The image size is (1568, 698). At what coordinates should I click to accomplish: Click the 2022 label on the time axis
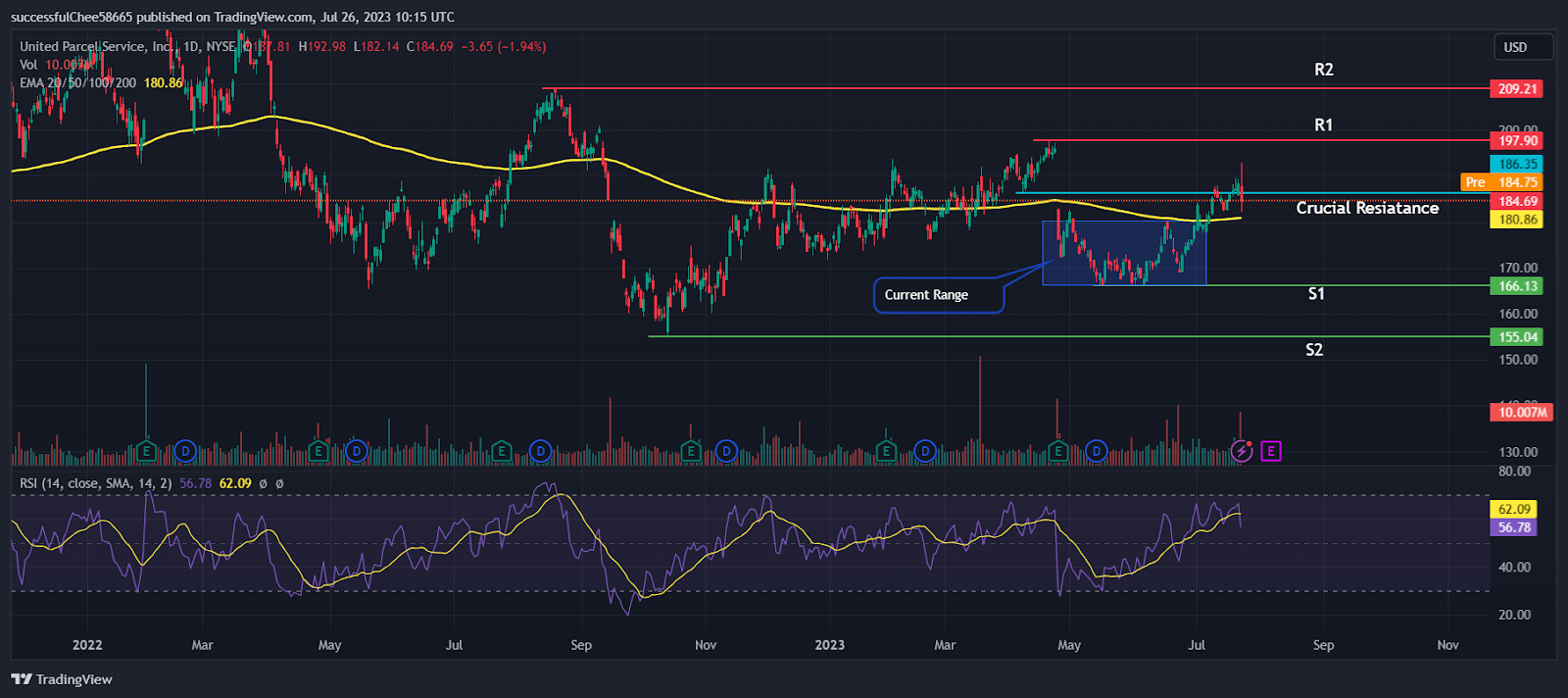point(87,645)
